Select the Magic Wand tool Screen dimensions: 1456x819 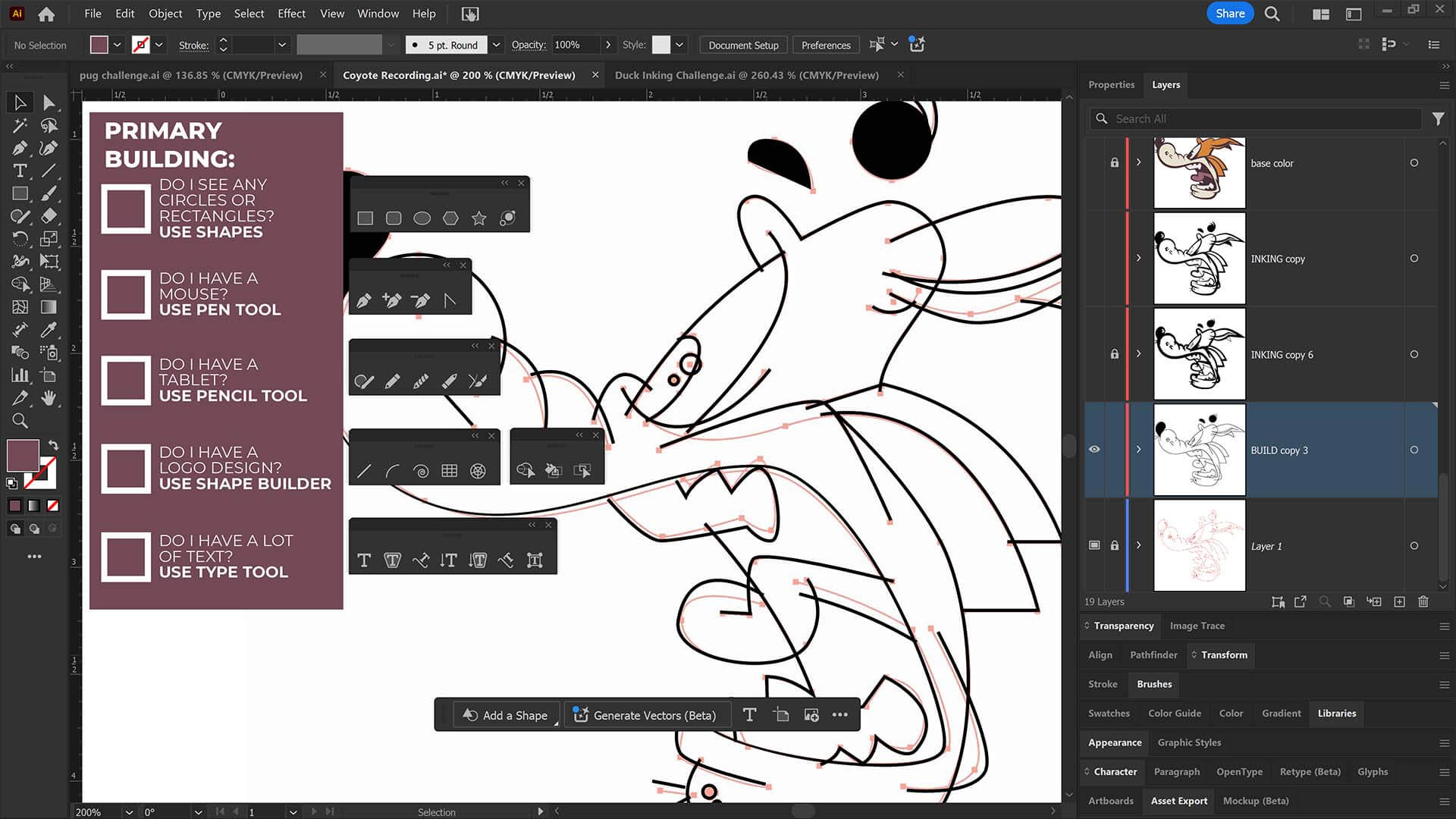click(x=20, y=125)
